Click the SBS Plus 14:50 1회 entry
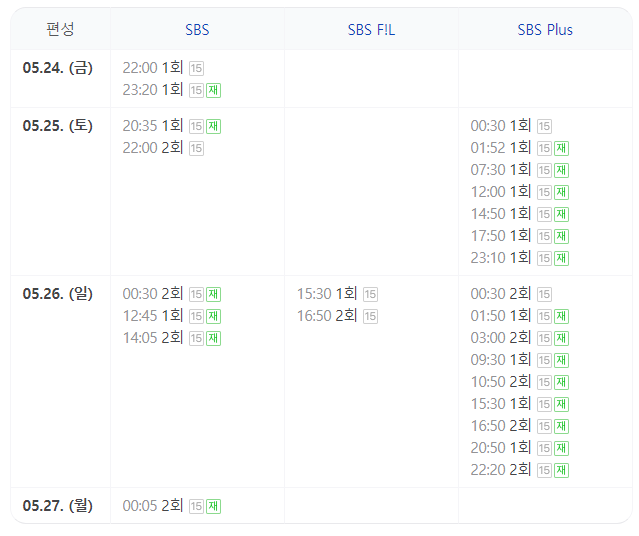Screen dimensions: 639x536 (501, 214)
